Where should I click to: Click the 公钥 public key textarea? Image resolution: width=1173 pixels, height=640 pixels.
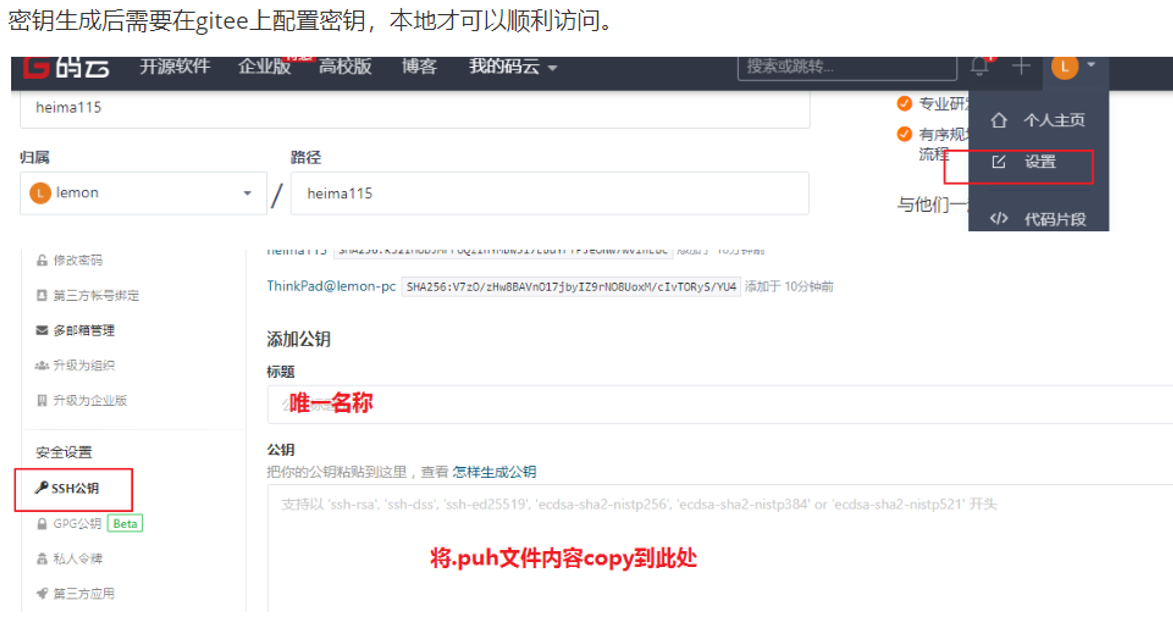[x=720, y=548]
